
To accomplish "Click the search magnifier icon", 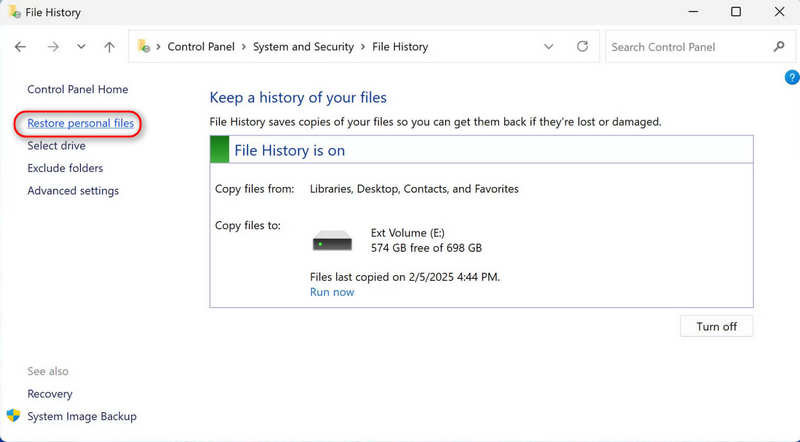I will coord(779,47).
